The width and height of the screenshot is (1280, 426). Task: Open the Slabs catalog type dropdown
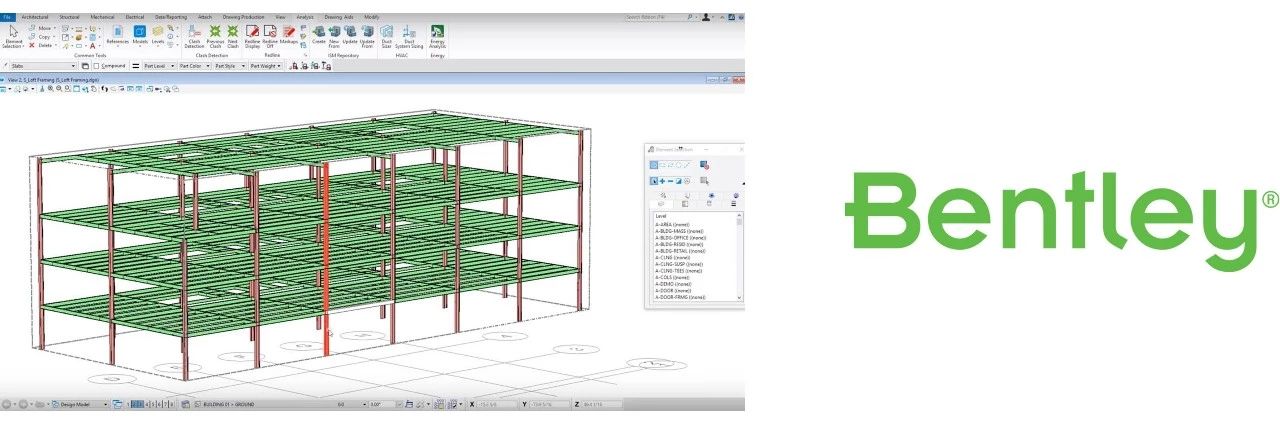(x=43, y=66)
